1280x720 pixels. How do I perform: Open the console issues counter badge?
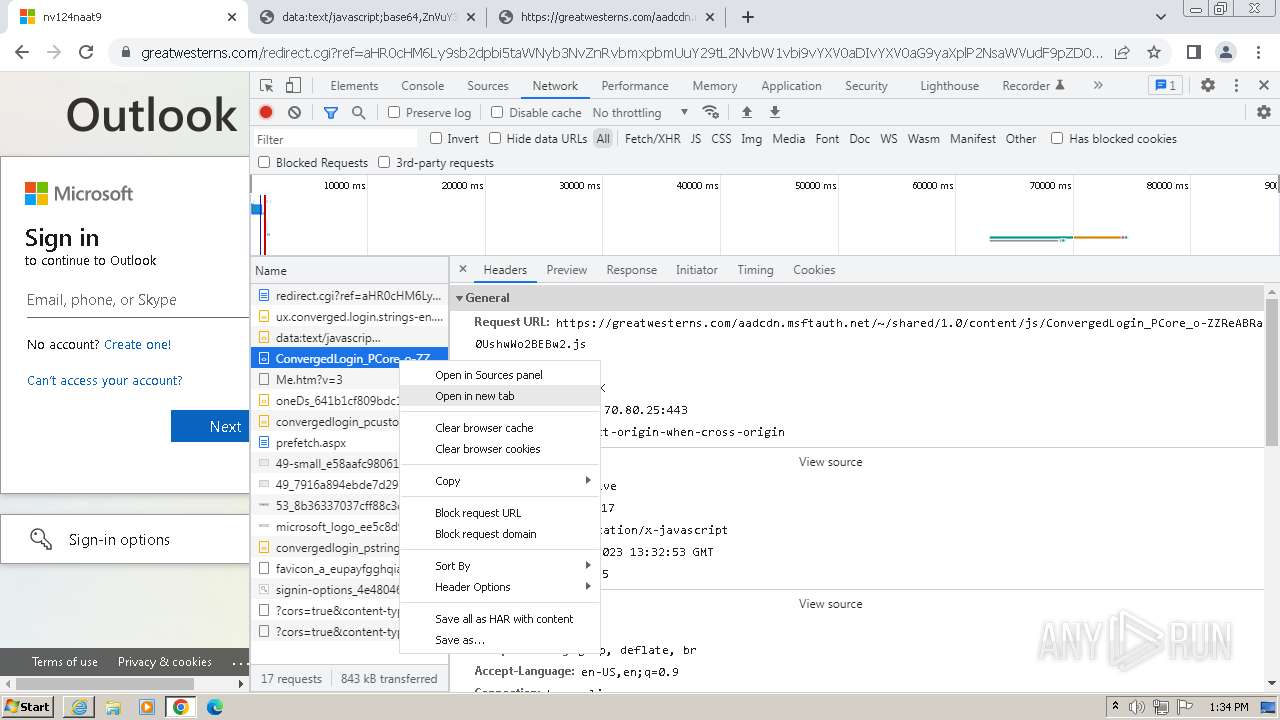click(1164, 86)
